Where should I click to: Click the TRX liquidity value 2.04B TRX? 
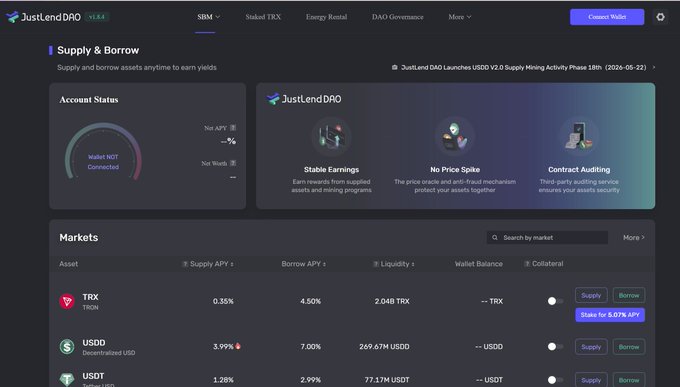392,301
